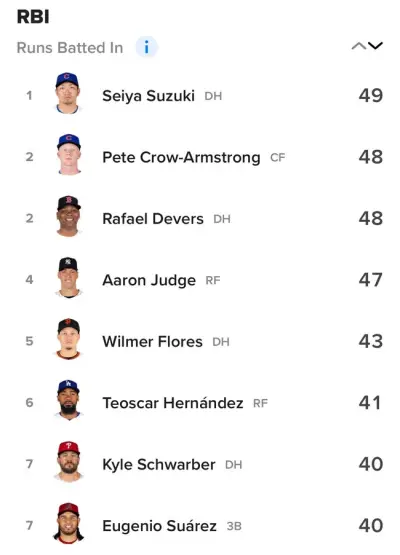
Task: Select the RBI heading title
Action: click(33, 17)
